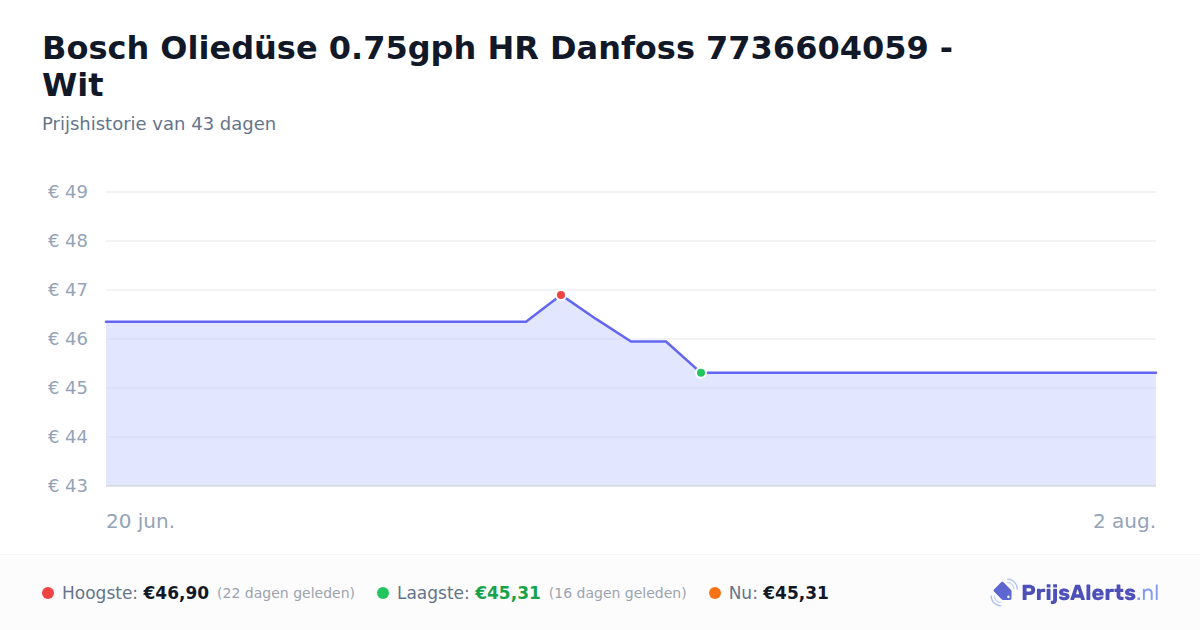Click the '€ 43' axis label
The width and height of the screenshot is (1200, 630).
(68, 486)
